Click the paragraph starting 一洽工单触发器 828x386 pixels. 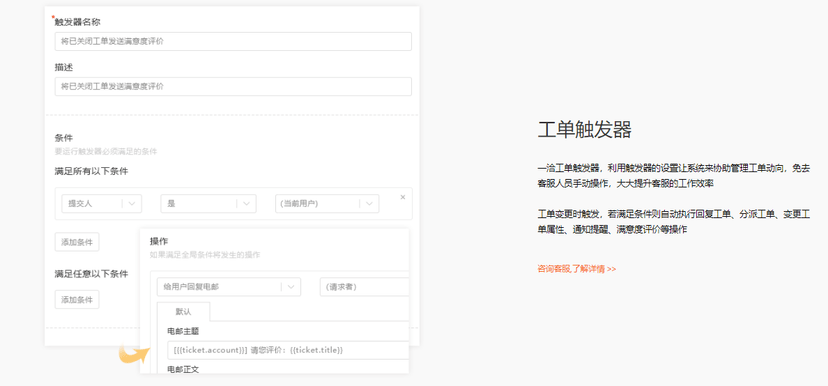coord(674,176)
